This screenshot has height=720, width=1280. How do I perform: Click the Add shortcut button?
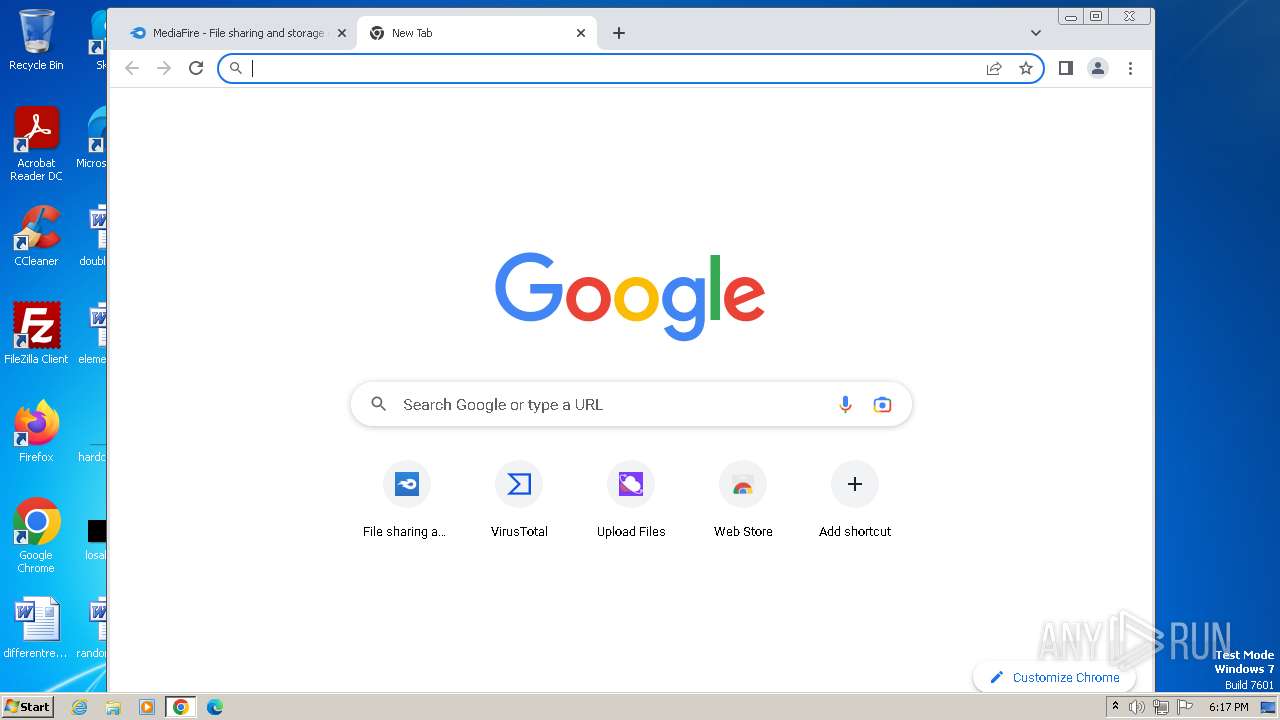pos(855,500)
